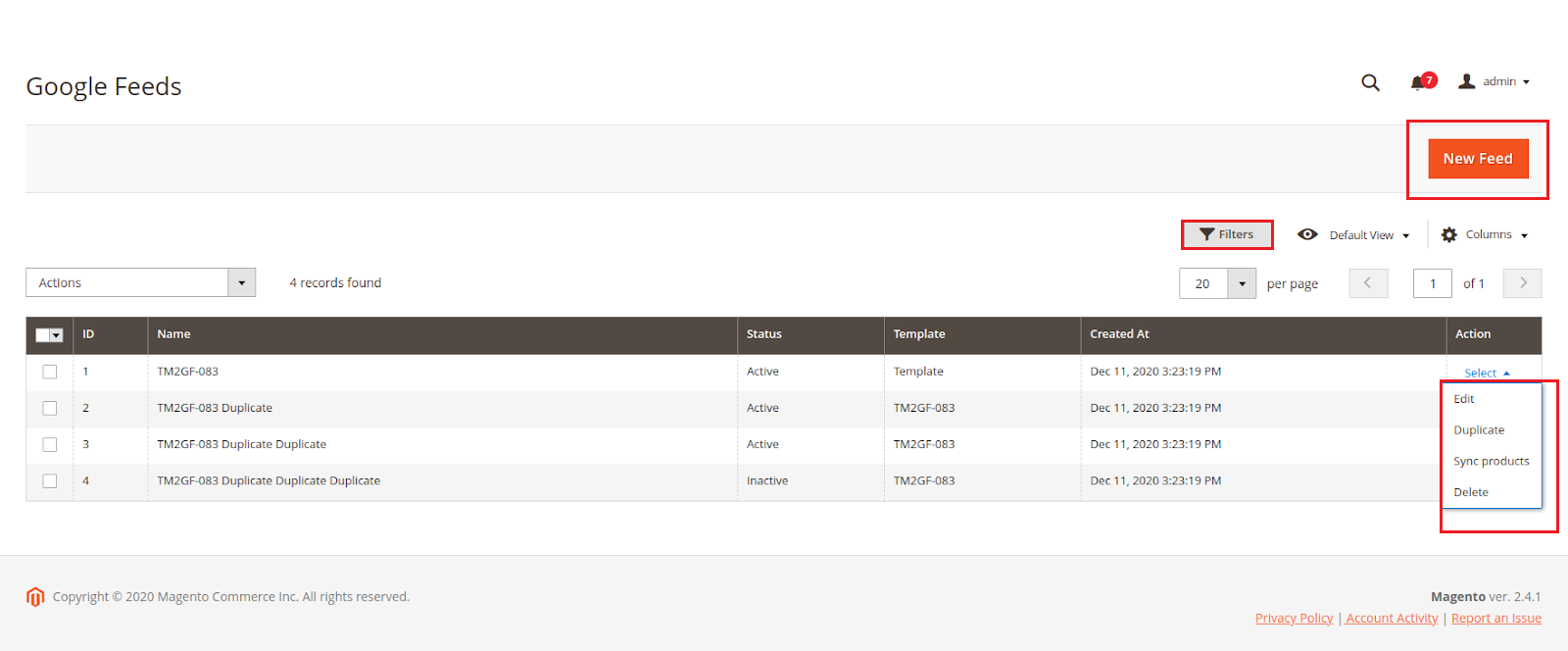Click the name TM2GF-083 Duplicate Duplicate Duplicate
The width and height of the screenshot is (1568, 651).
pyautogui.click(x=269, y=480)
